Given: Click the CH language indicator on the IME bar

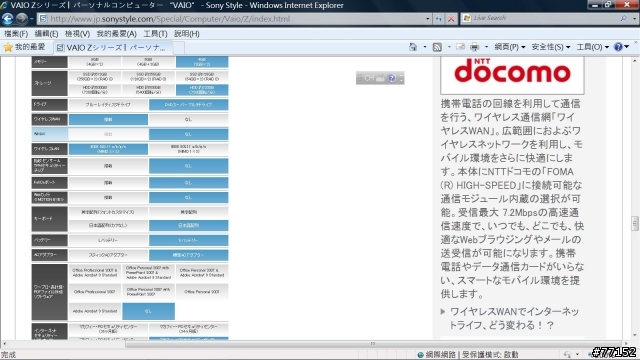Looking at the screenshot, I should pos(369,78).
